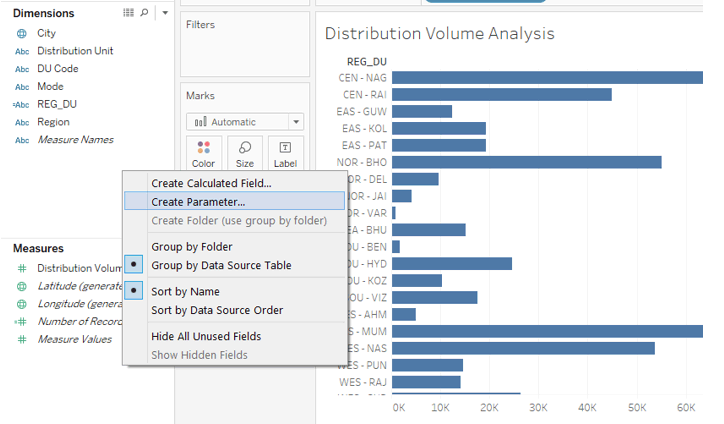
Task: Select Hide All Unused Fields
Action: 206,336
